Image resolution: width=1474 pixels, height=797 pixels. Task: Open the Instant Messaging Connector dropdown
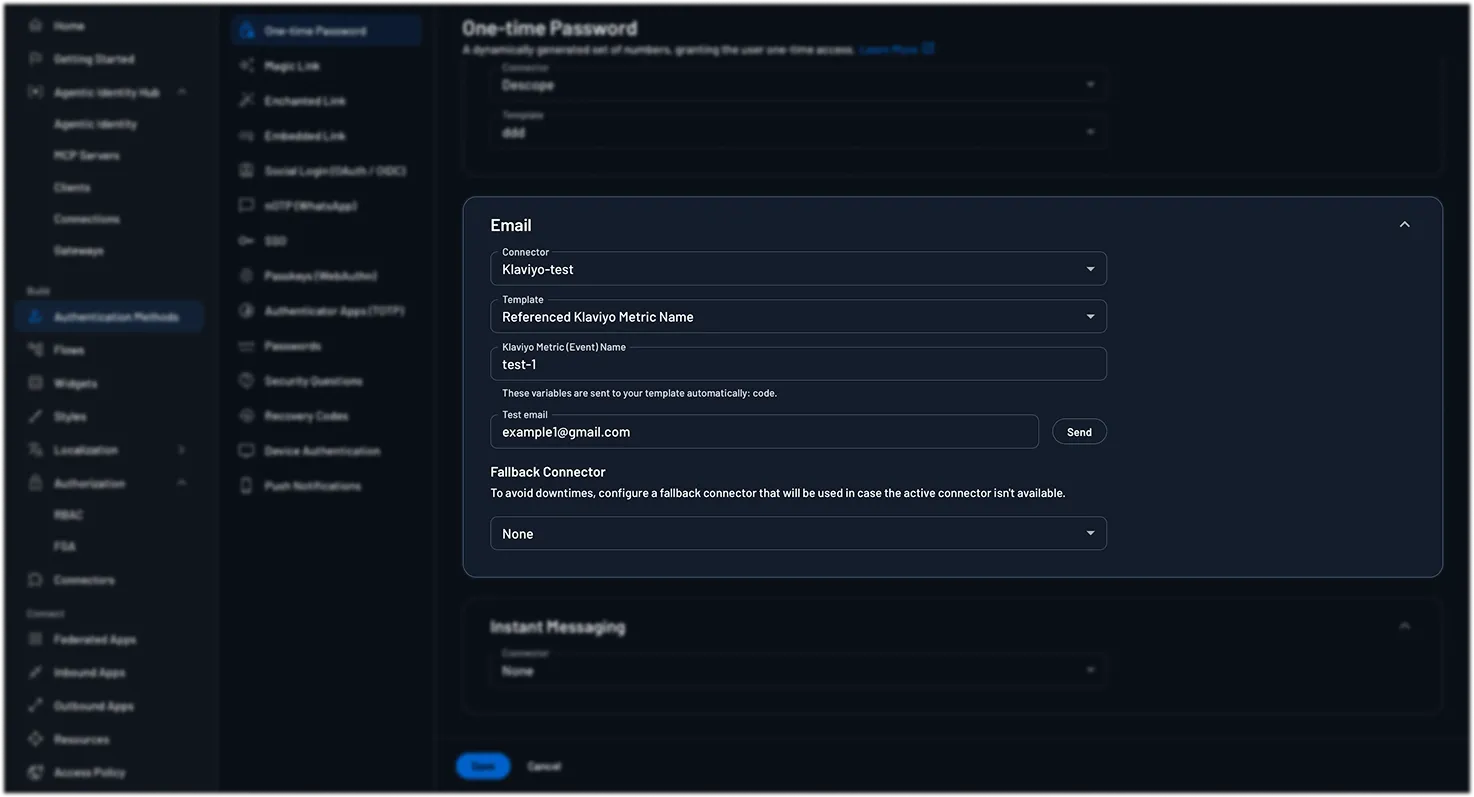[x=798, y=669]
